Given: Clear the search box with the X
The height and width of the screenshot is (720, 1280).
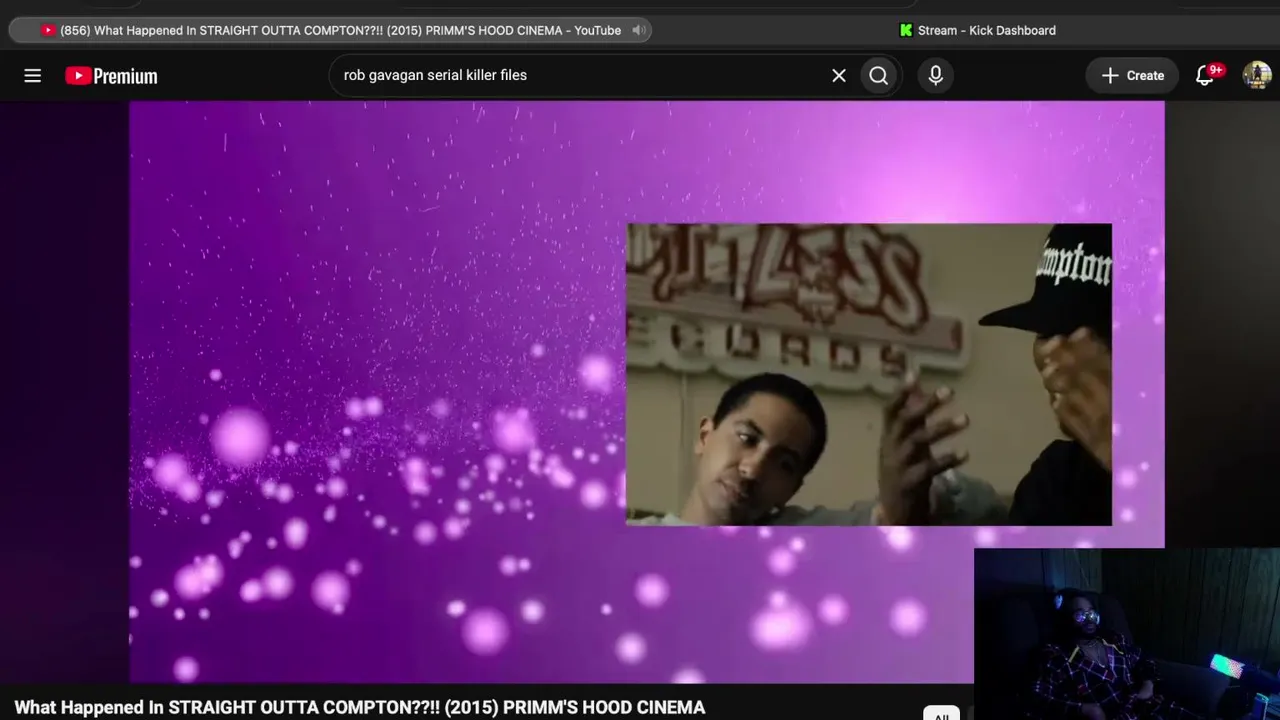Looking at the screenshot, I should 839,76.
